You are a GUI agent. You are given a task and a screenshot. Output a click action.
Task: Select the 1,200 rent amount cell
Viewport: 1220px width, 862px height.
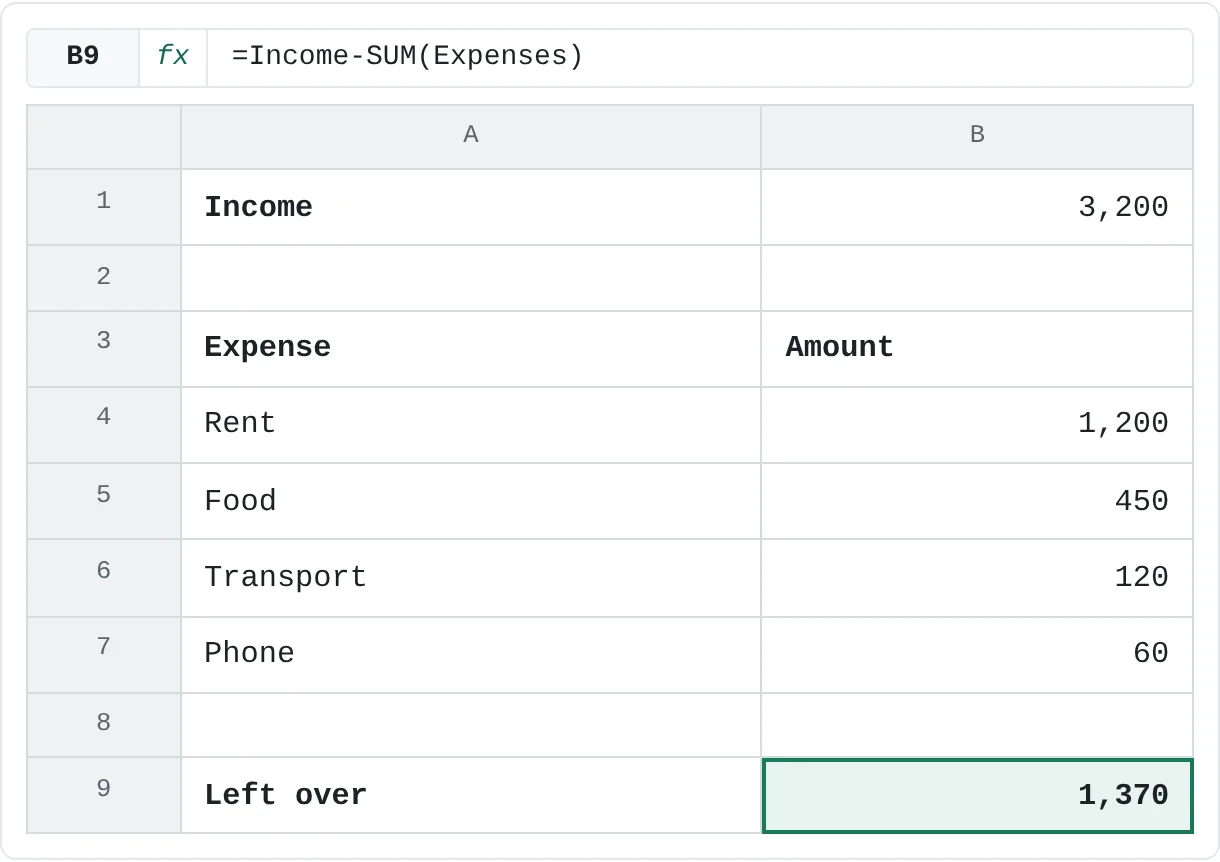[x=977, y=425]
